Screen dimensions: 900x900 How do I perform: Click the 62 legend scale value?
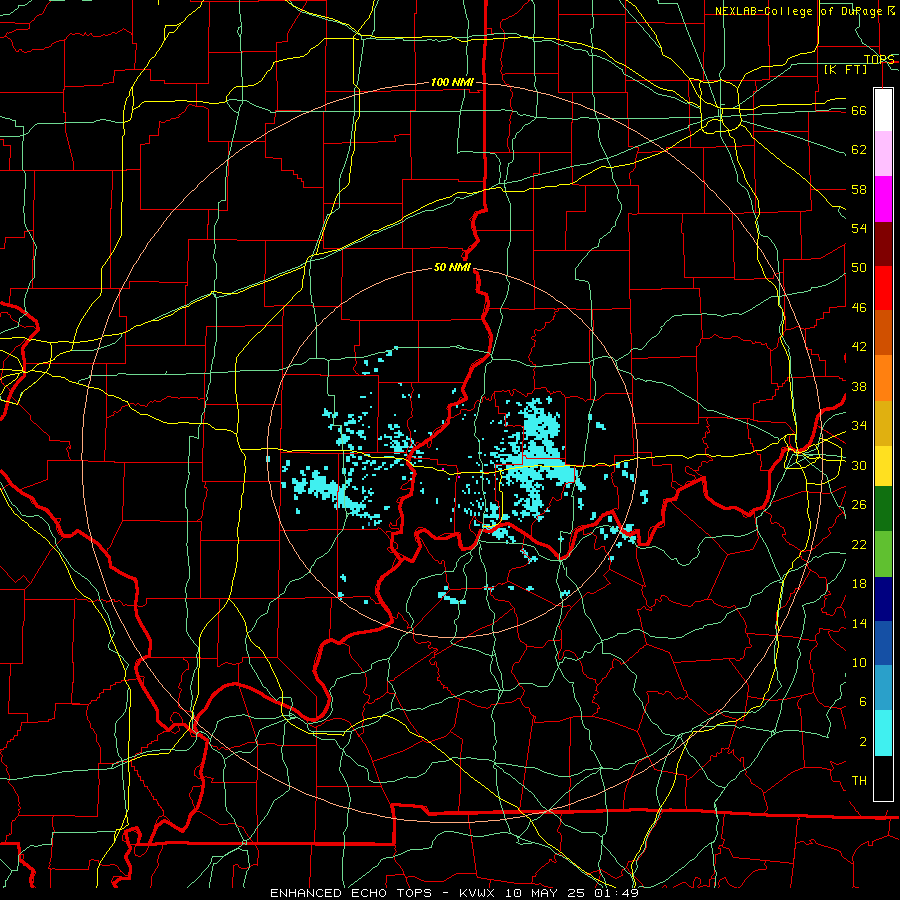click(859, 150)
